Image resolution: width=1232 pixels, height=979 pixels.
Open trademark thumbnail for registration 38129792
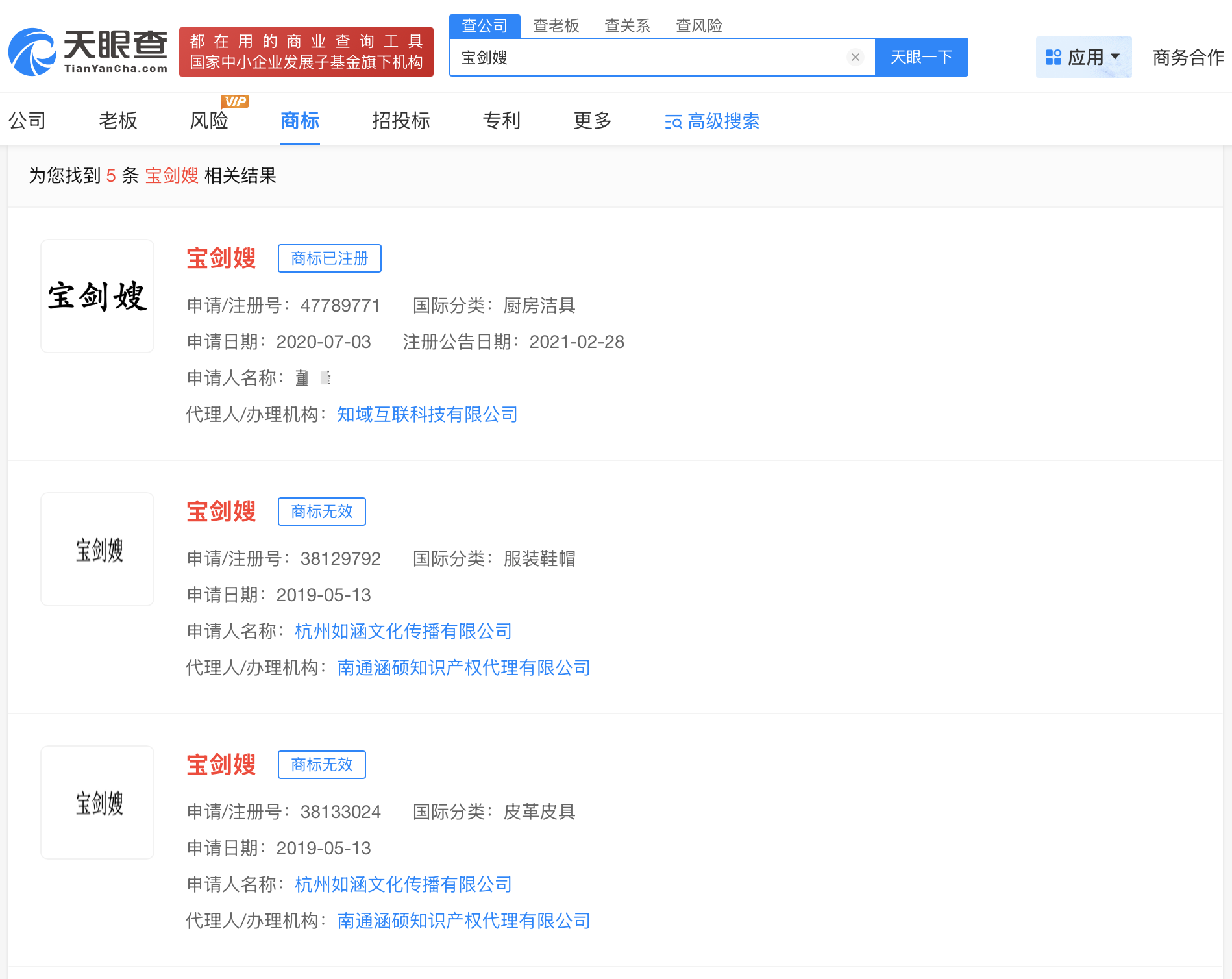click(97, 549)
